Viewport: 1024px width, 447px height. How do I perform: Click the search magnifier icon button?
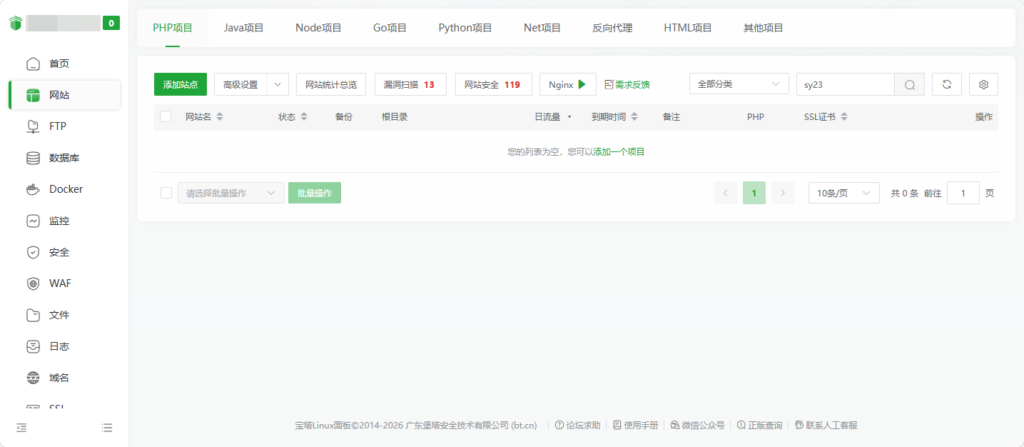[910, 84]
